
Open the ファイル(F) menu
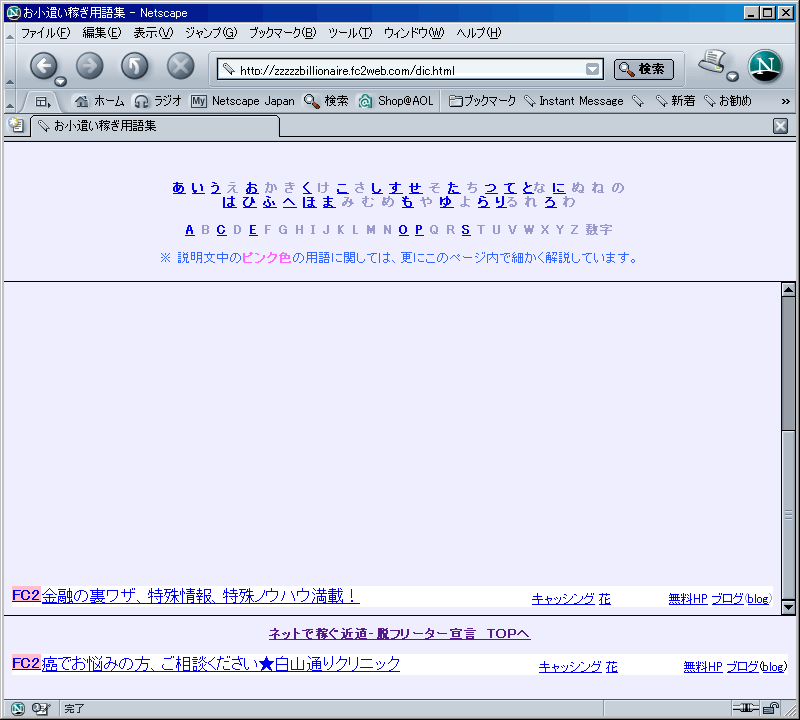click(45, 33)
